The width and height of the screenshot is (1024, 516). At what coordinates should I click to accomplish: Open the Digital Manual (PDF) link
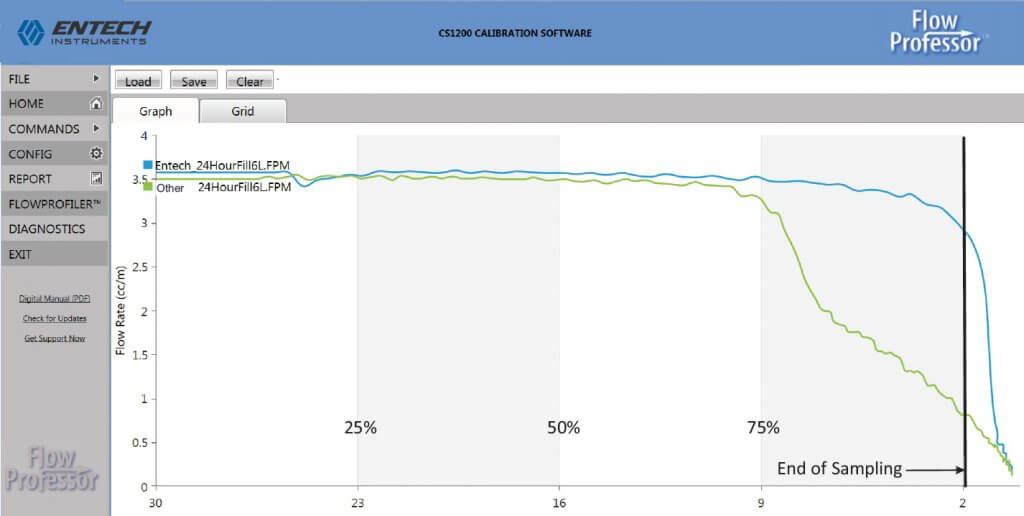tap(54, 299)
